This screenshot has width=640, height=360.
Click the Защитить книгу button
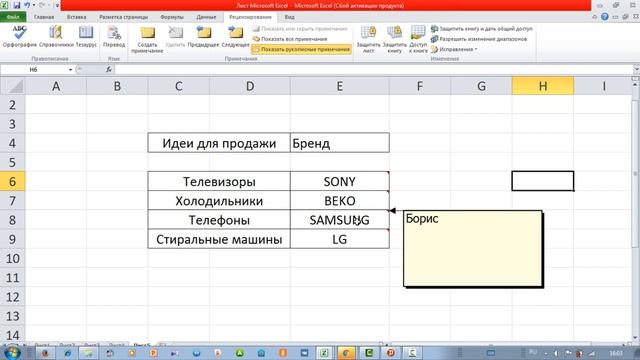(x=395, y=39)
